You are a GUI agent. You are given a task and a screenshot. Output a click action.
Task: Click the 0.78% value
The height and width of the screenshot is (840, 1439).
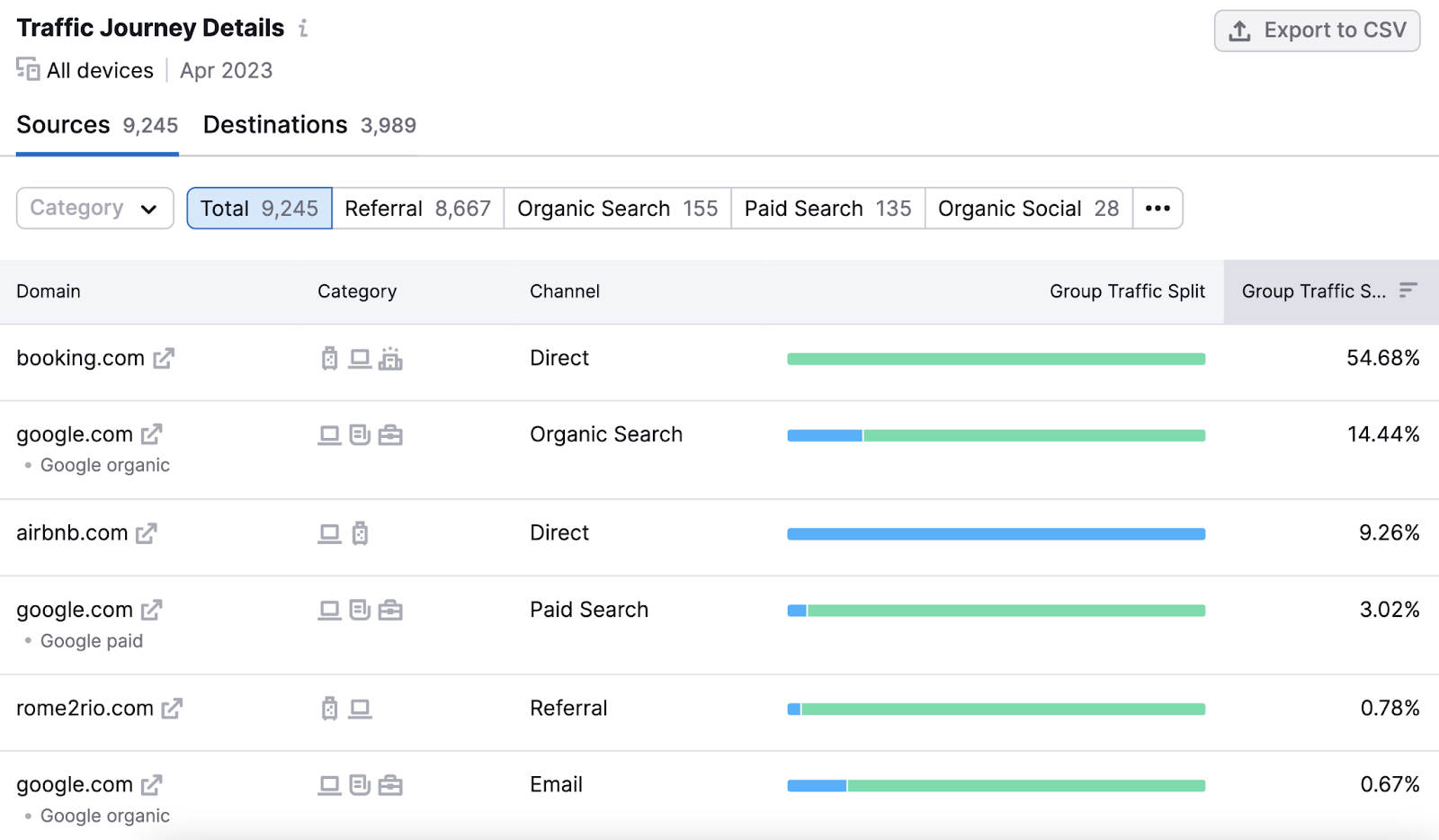click(x=1390, y=709)
